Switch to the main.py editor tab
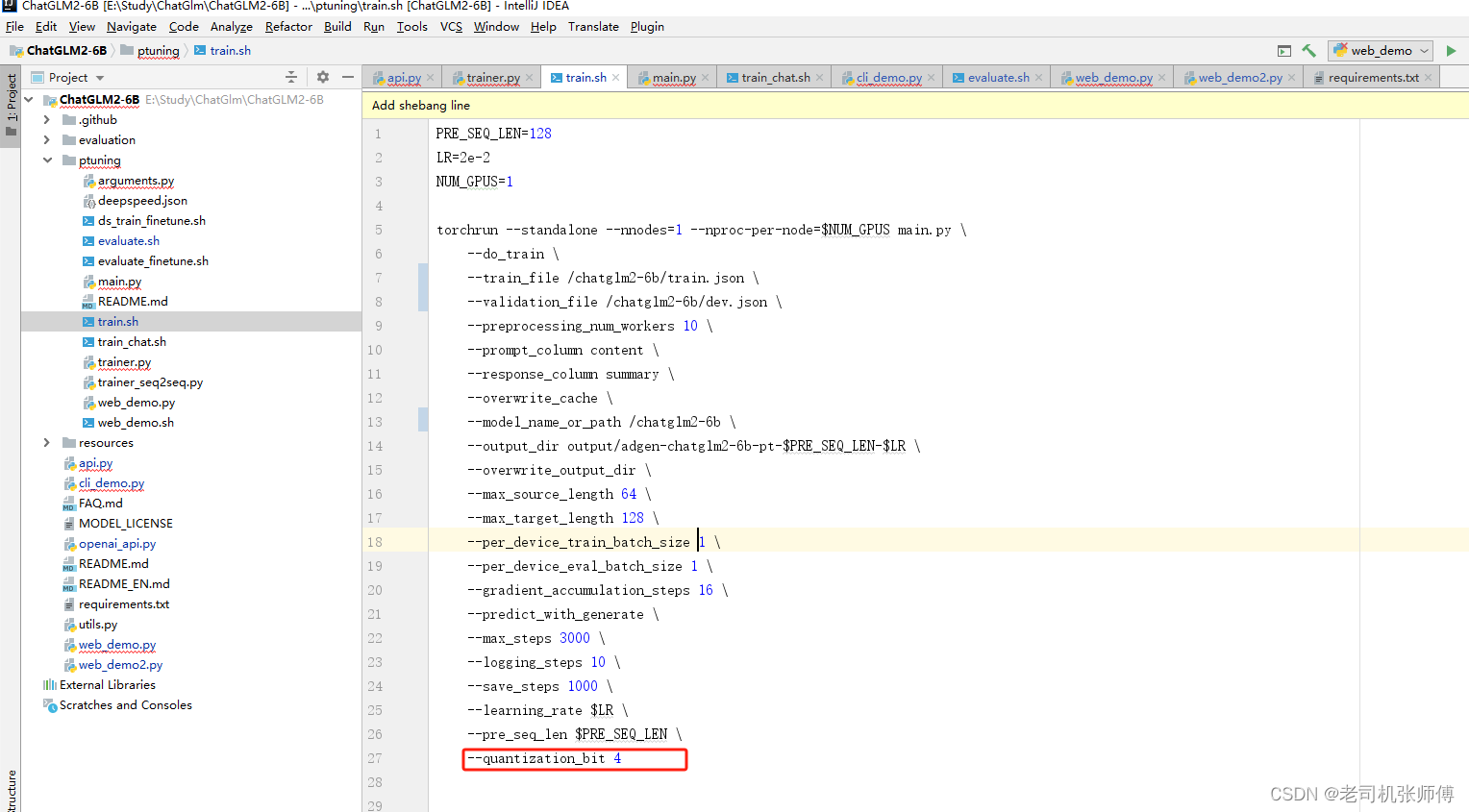The width and height of the screenshot is (1469, 812). point(673,78)
